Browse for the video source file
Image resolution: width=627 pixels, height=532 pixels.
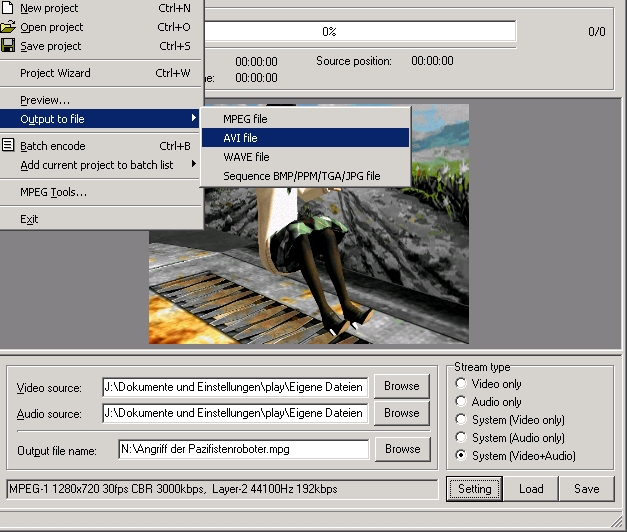[402, 386]
